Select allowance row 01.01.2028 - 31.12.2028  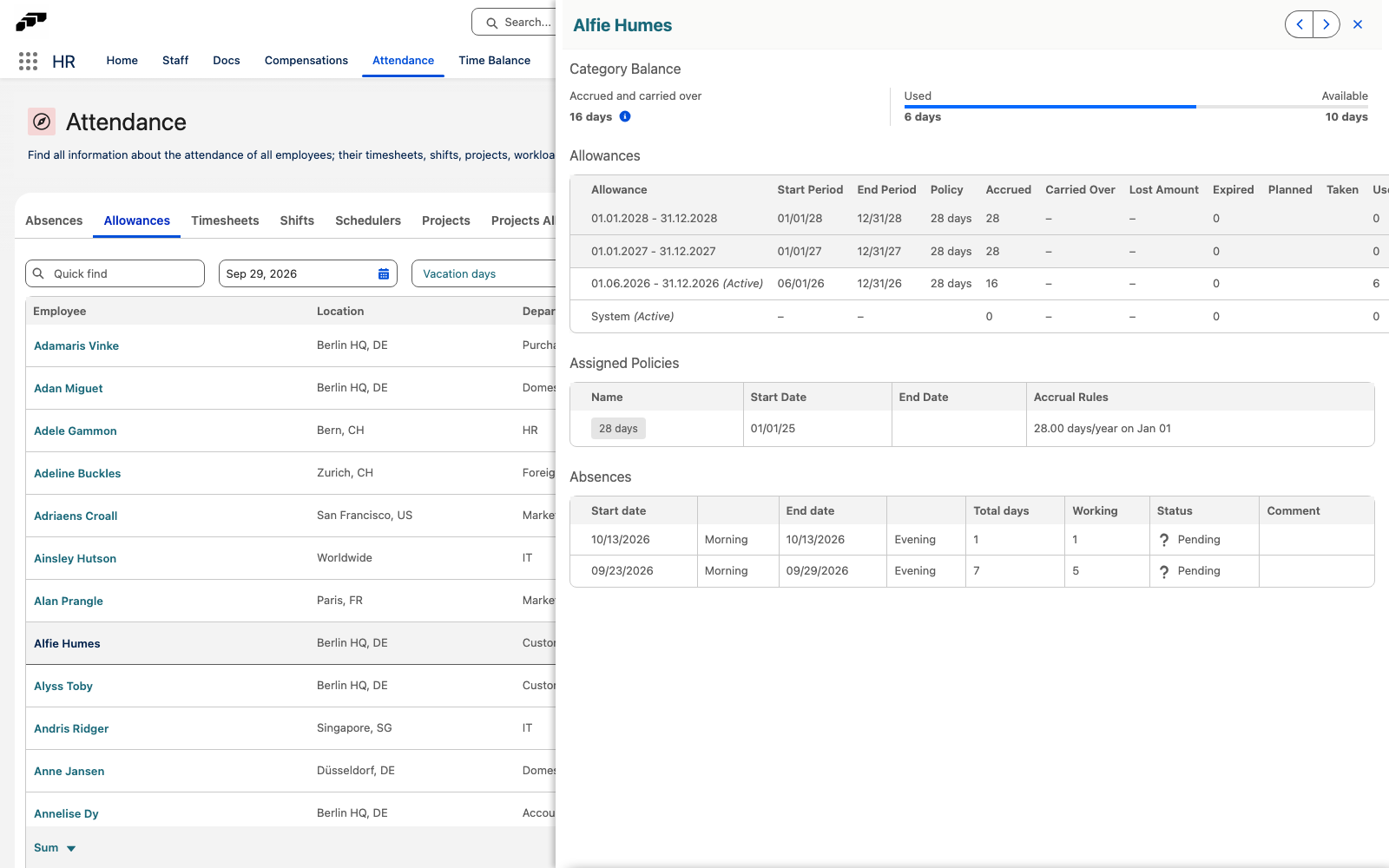point(979,219)
